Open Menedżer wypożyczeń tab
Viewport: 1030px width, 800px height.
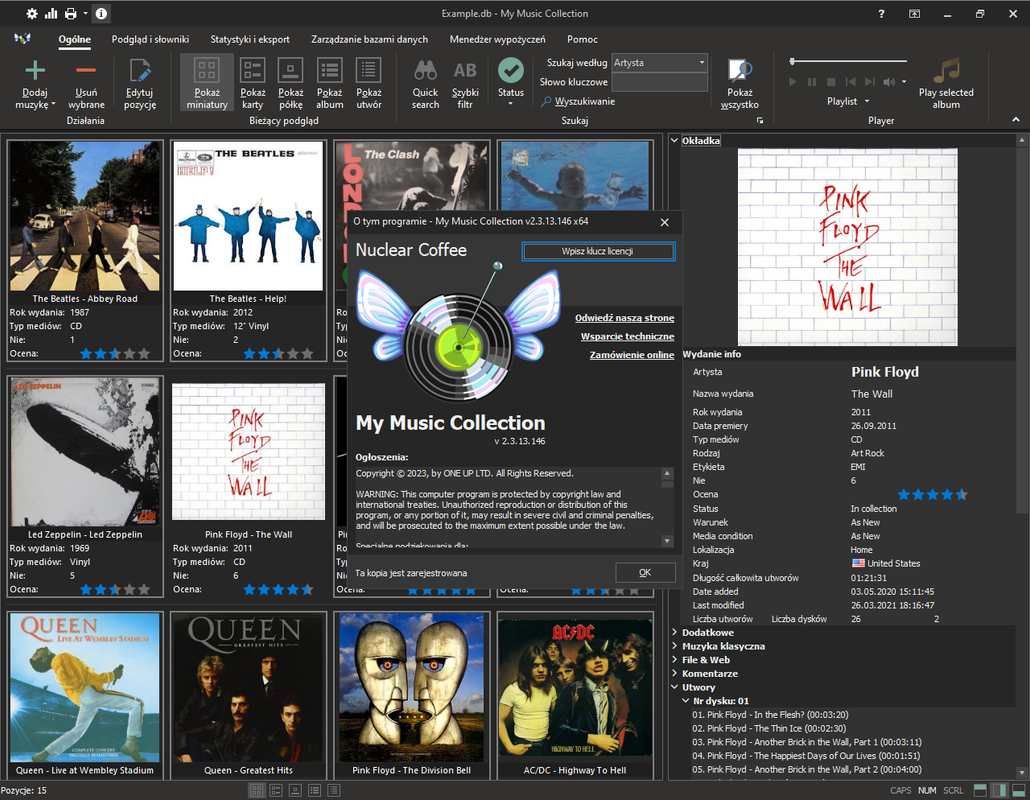pyautogui.click(x=497, y=39)
